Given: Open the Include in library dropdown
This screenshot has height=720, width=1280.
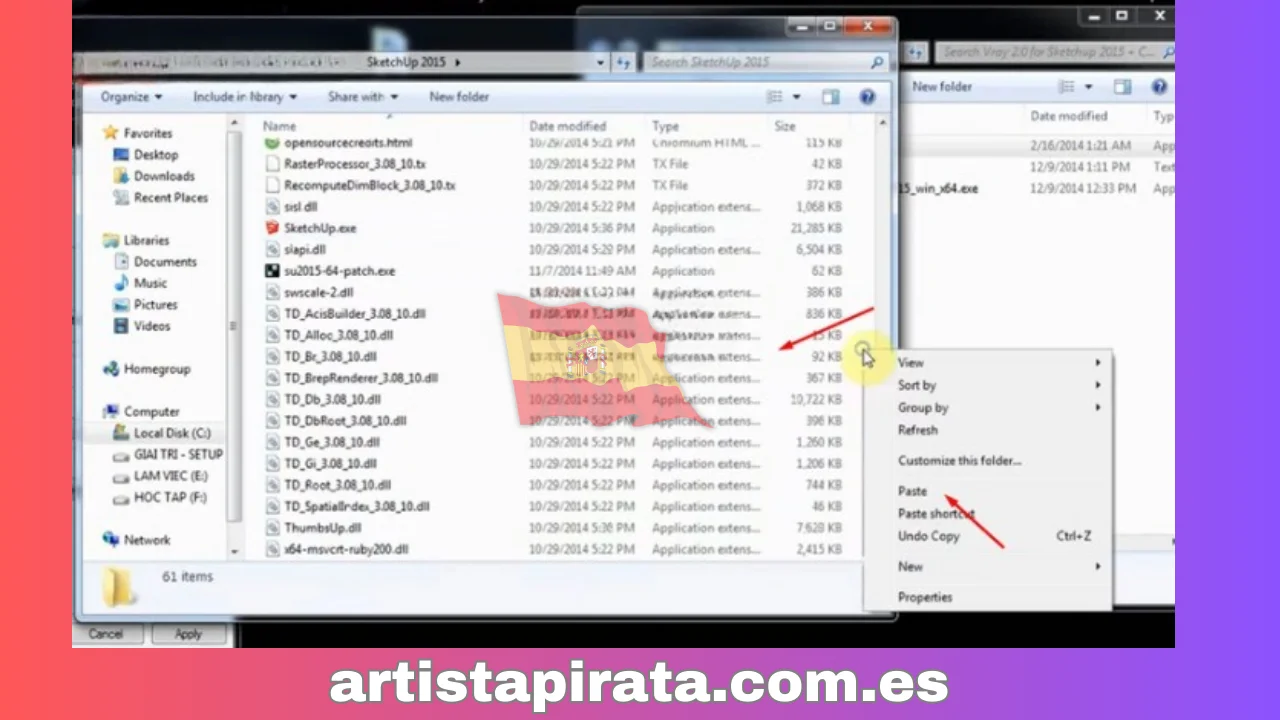Looking at the screenshot, I should coord(245,97).
